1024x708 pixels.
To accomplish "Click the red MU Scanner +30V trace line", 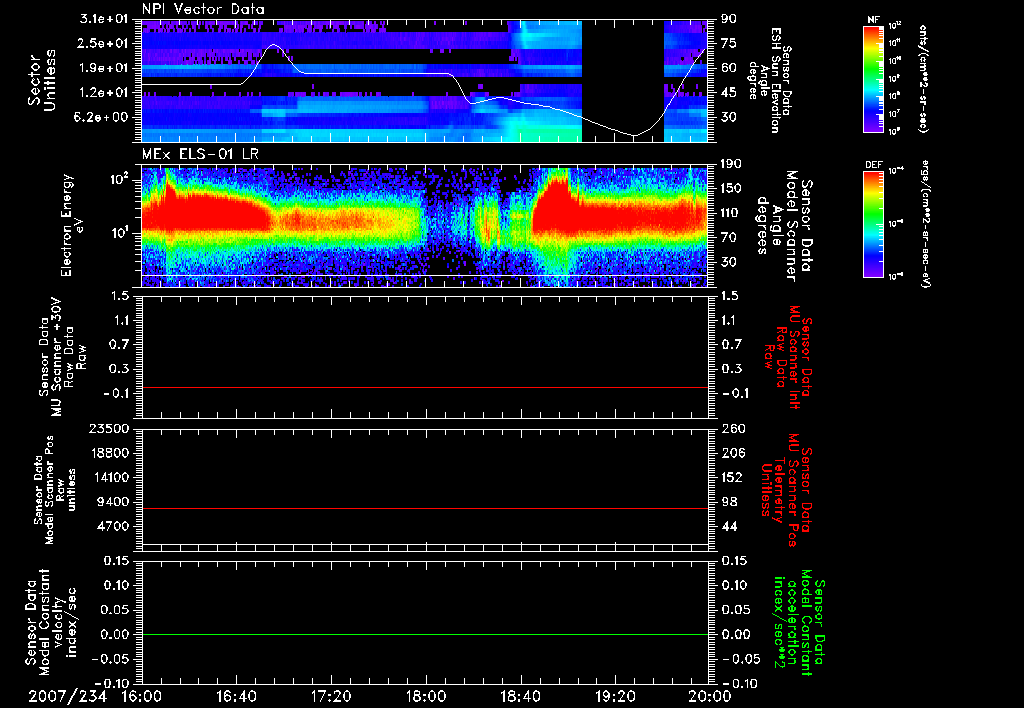I will point(425,387).
